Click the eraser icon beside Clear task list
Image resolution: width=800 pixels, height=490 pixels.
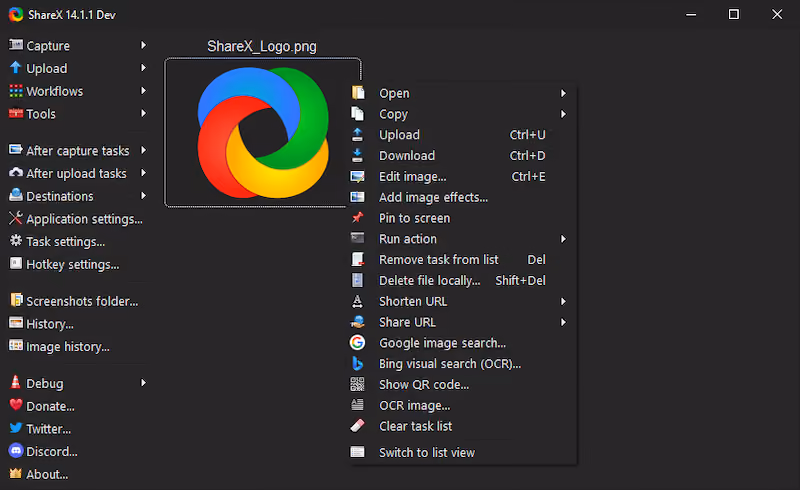[x=357, y=426]
